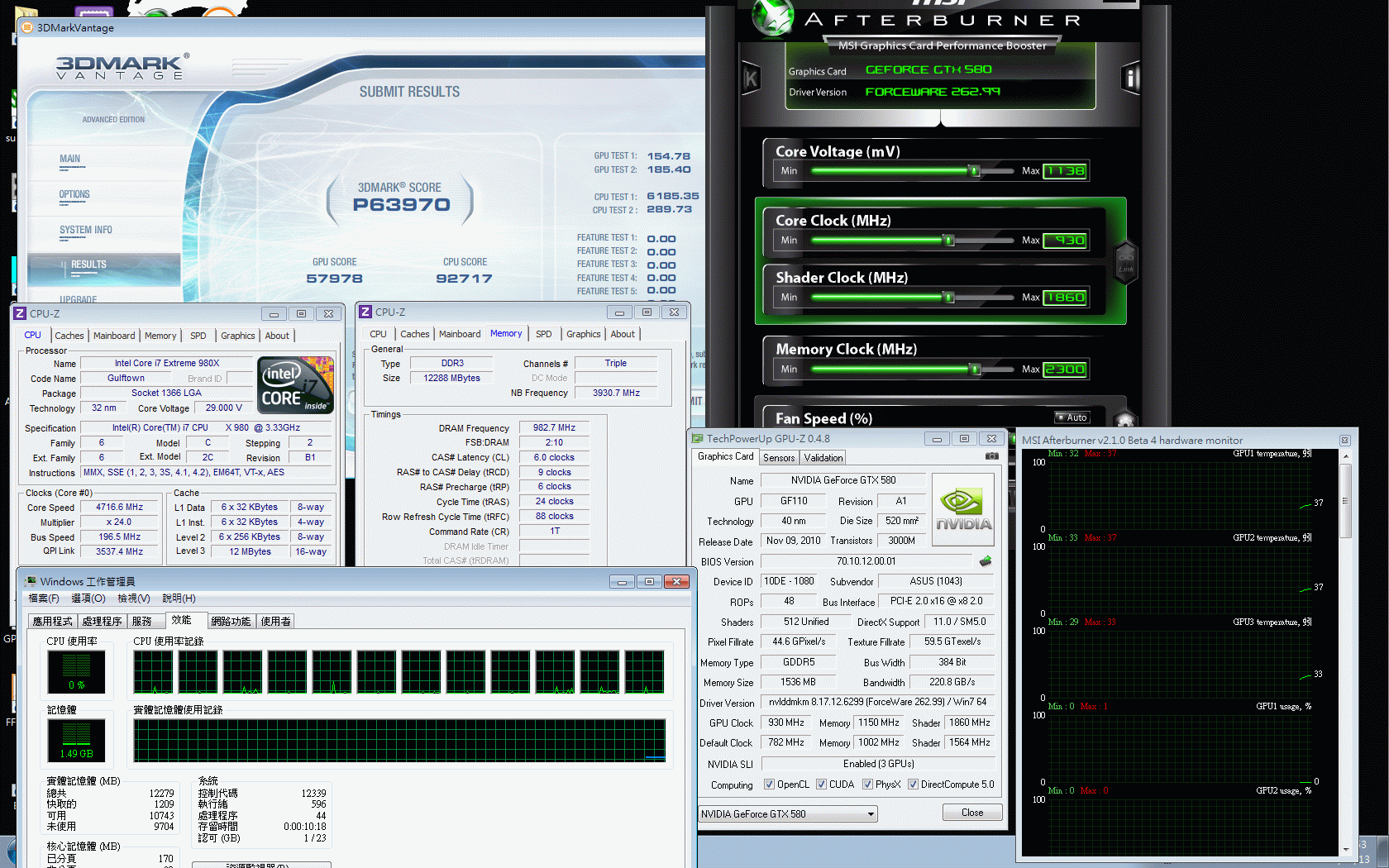1389x868 pixels.
Task: Toggle the fan speed Auto button
Action: [x=1072, y=417]
